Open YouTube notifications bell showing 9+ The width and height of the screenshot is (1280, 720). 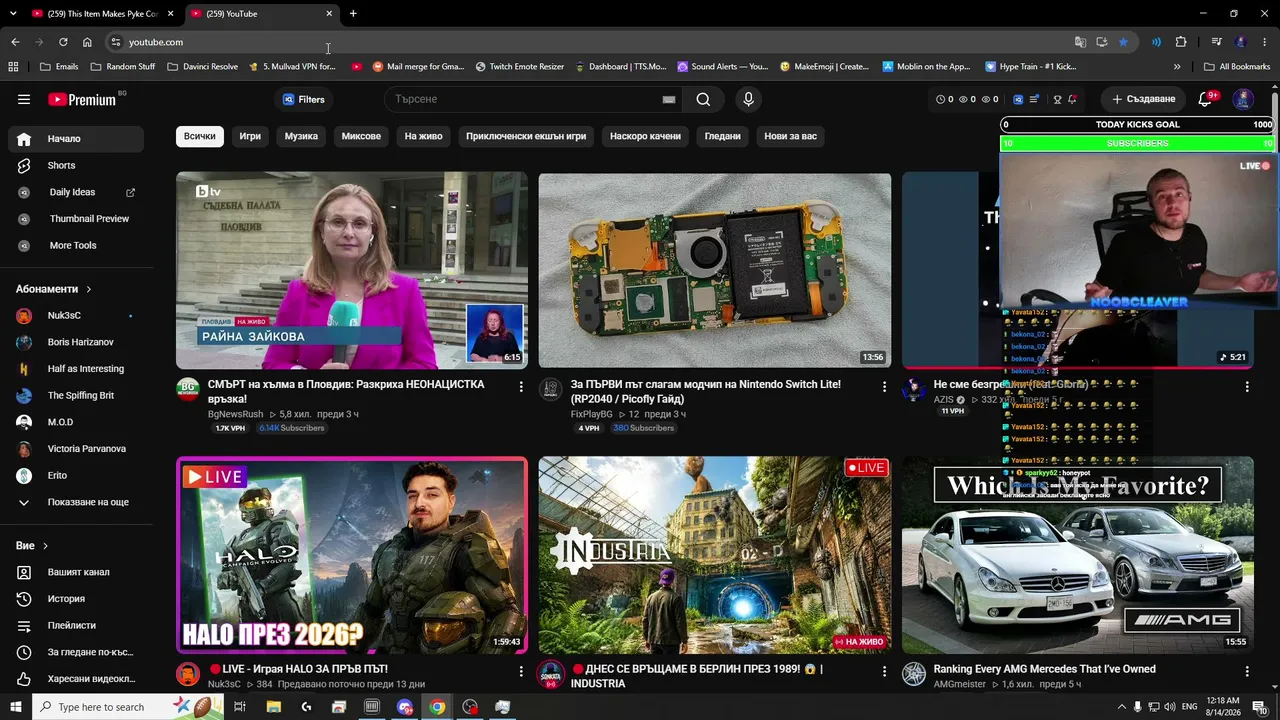[1207, 99]
